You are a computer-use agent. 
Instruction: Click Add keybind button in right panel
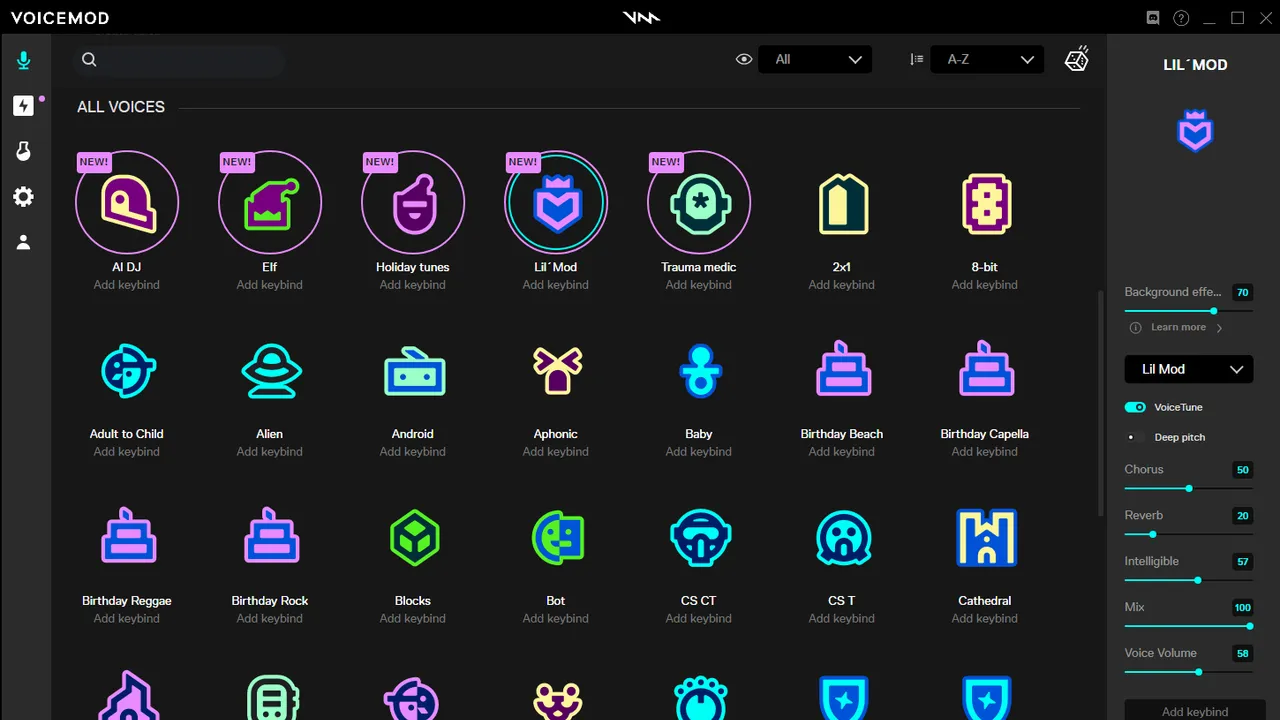tap(1195, 711)
